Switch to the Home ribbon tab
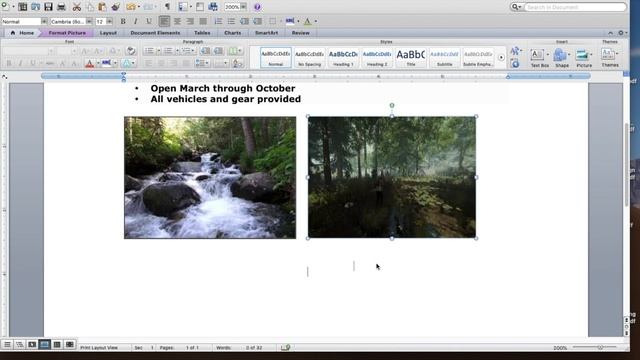Image resolution: width=640 pixels, height=360 pixels. 23,33
